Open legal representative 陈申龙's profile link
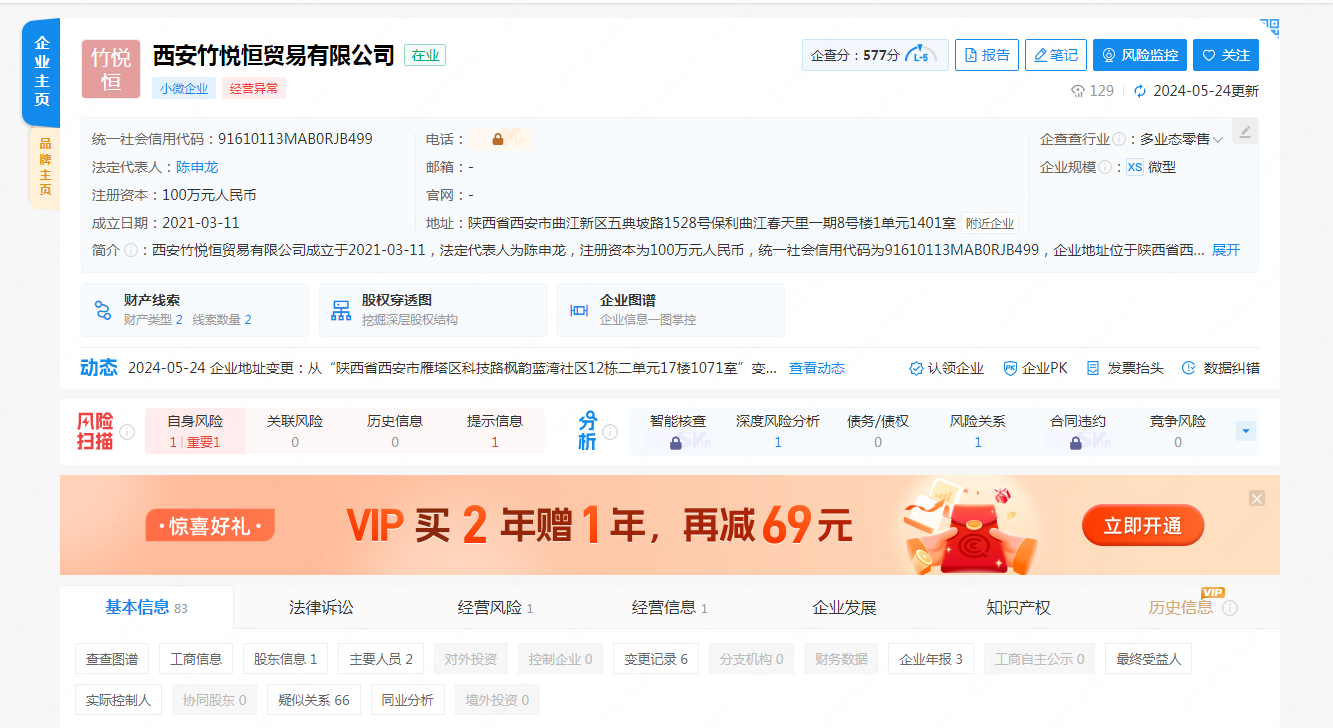This screenshot has height=728, width=1333. click(197, 168)
